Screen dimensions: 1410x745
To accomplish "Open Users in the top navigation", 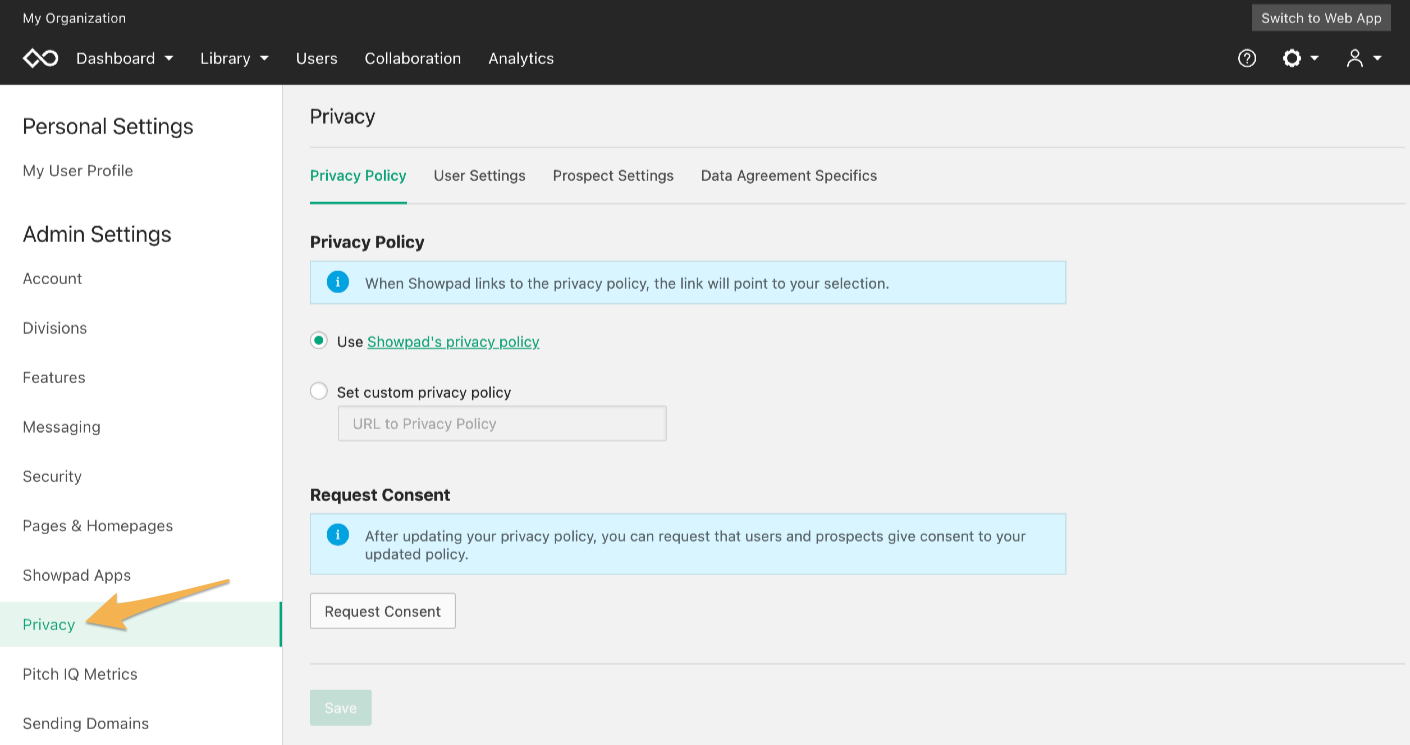I will 317,58.
